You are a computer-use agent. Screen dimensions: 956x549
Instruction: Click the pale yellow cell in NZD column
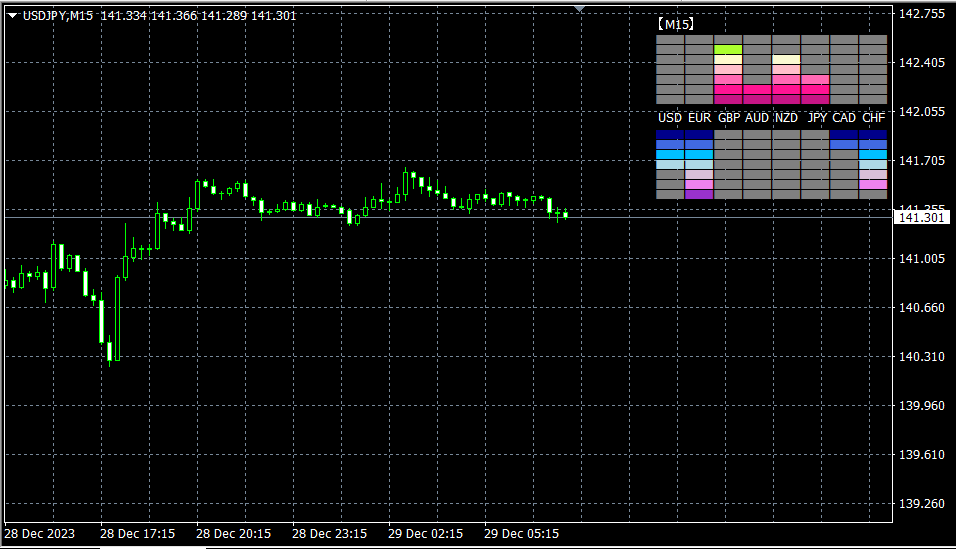click(786, 60)
